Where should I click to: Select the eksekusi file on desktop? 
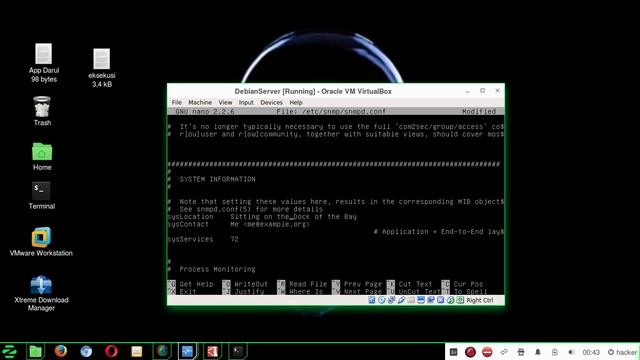[102, 68]
